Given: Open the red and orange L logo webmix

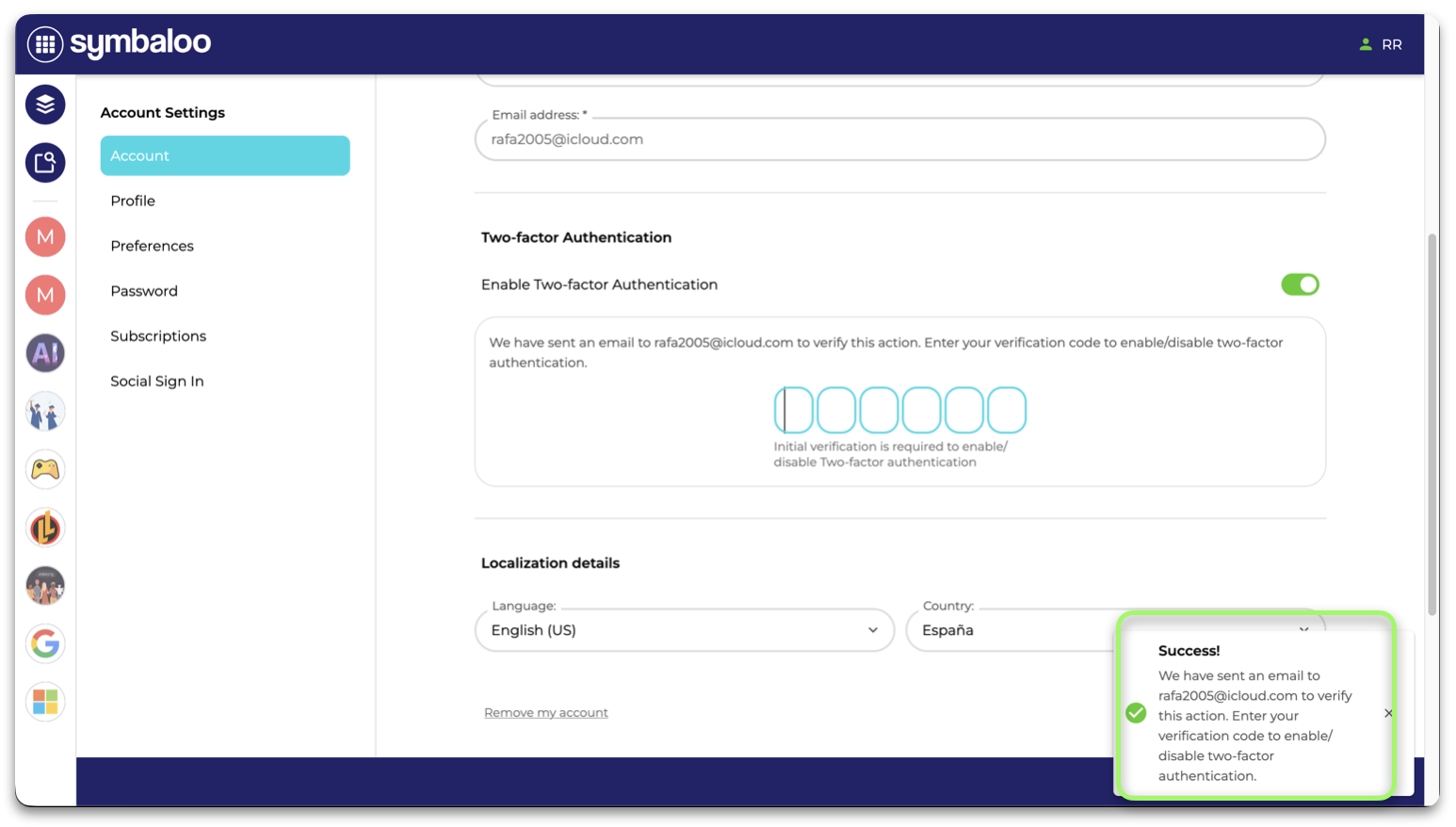Looking at the screenshot, I should click(x=45, y=527).
